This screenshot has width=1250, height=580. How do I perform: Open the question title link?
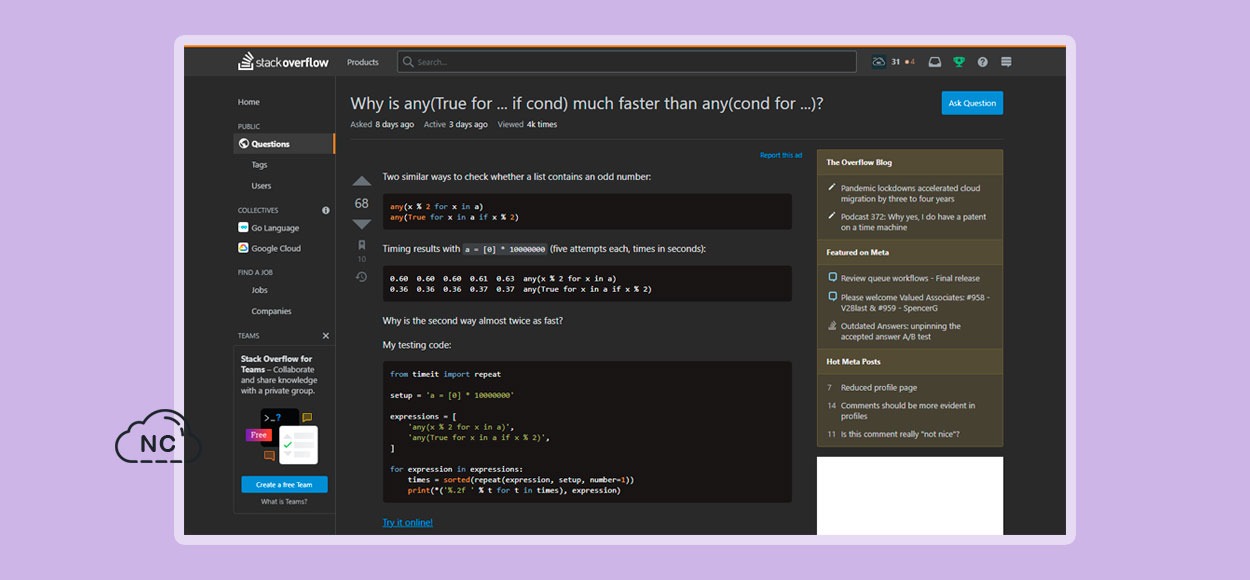pyautogui.click(x=587, y=103)
